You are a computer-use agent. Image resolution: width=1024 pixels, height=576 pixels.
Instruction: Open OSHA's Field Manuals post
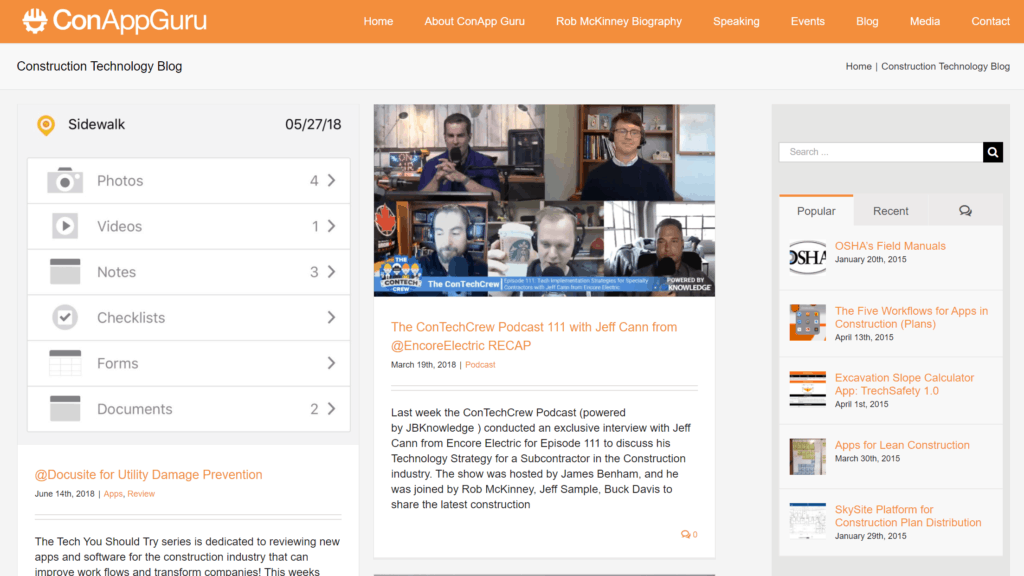pyautogui.click(x=889, y=246)
